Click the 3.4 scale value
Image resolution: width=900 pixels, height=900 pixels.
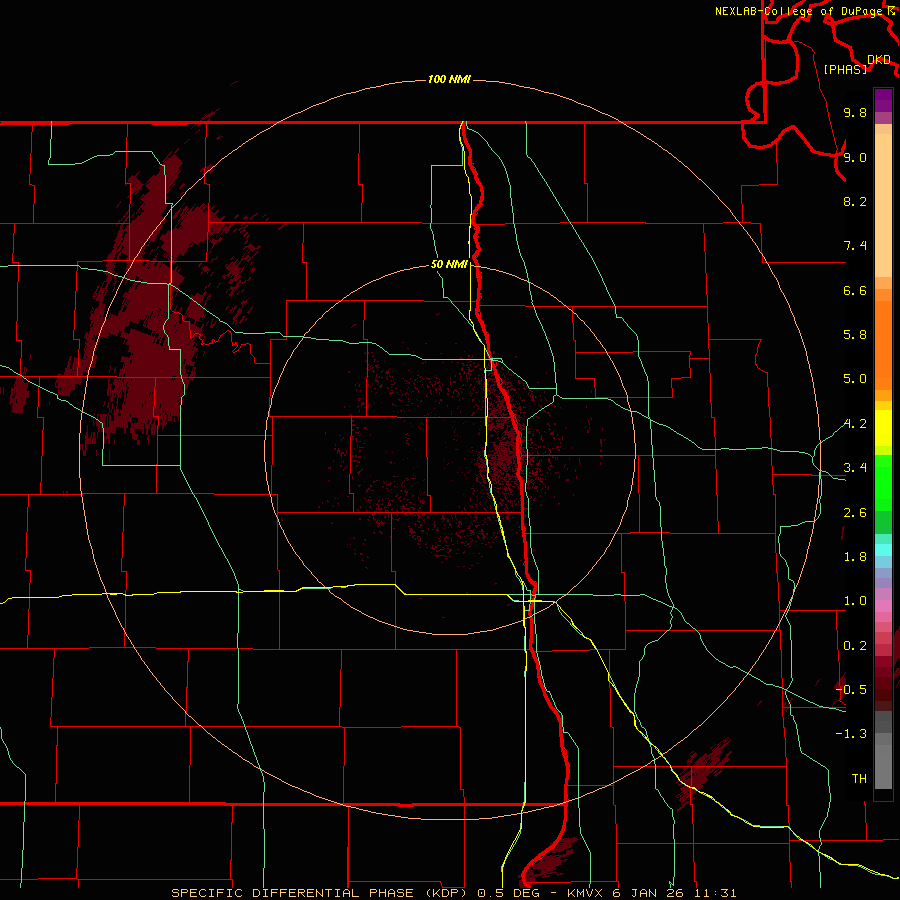(x=855, y=468)
